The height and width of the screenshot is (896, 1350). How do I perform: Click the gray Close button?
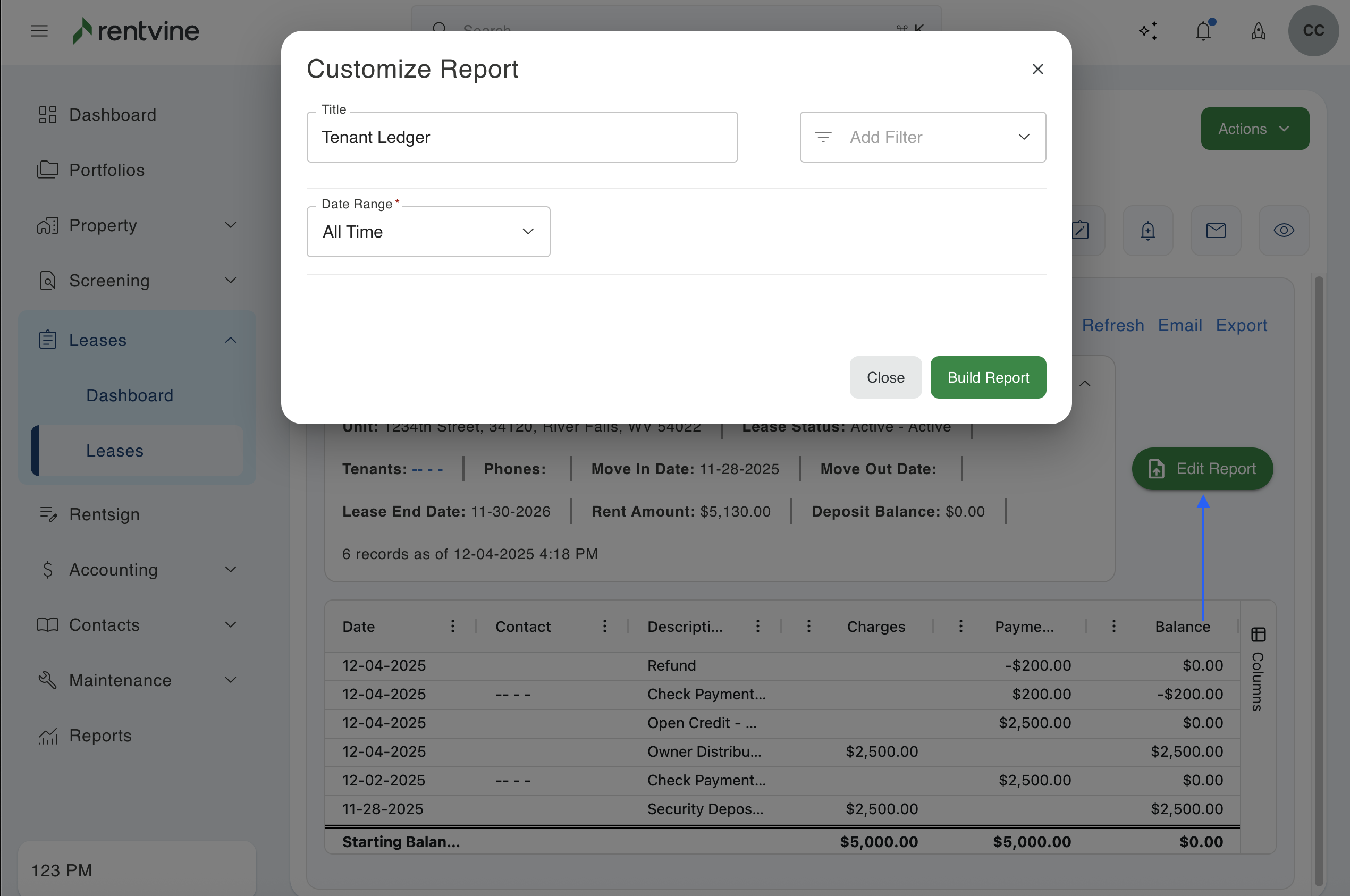pyautogui.click(x=885, y=377)
